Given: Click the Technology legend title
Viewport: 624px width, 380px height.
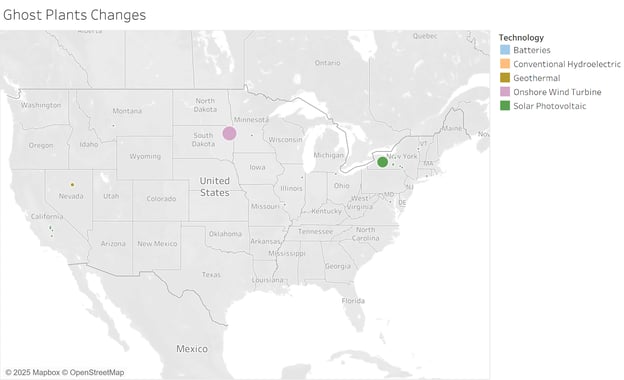Looking at the screenshot, I should (521, 37).
